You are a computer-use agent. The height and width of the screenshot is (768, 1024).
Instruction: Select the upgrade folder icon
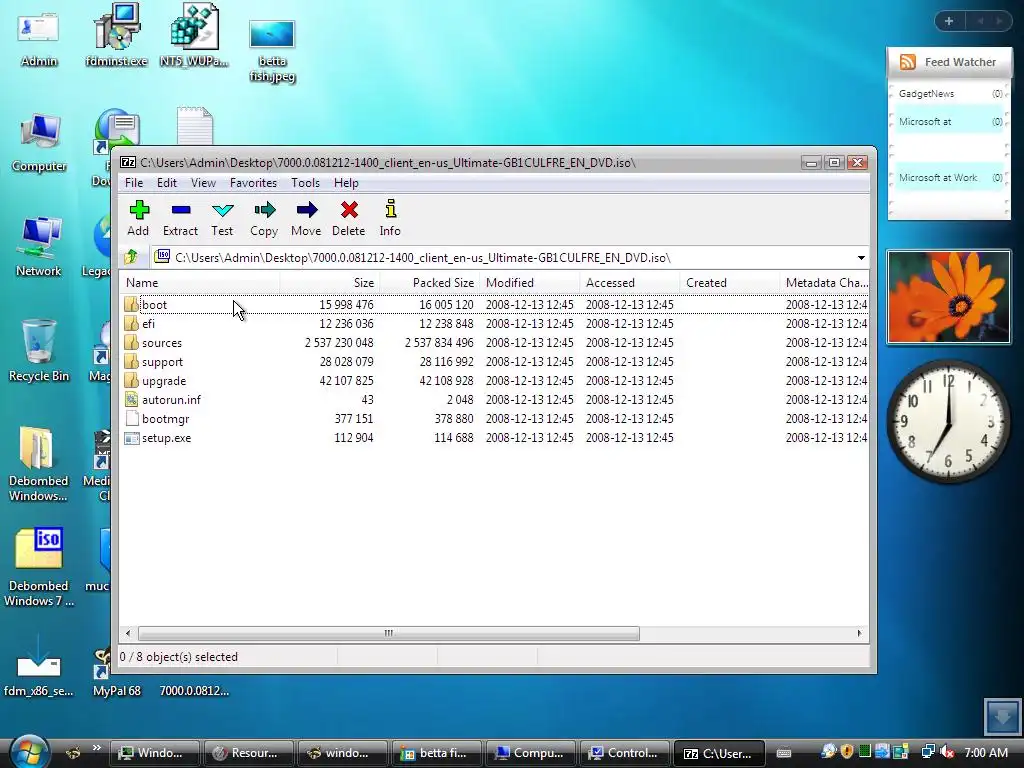pyautogui.click(x=131, y=380)
